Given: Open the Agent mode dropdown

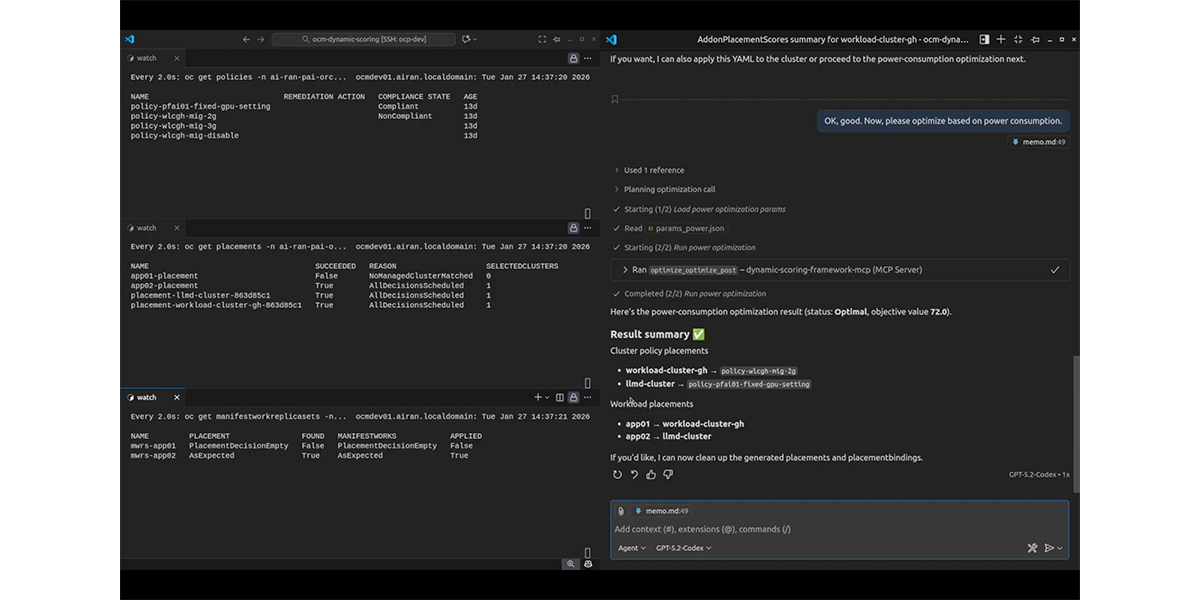Looking at the screenshot, I should [632, 548].
